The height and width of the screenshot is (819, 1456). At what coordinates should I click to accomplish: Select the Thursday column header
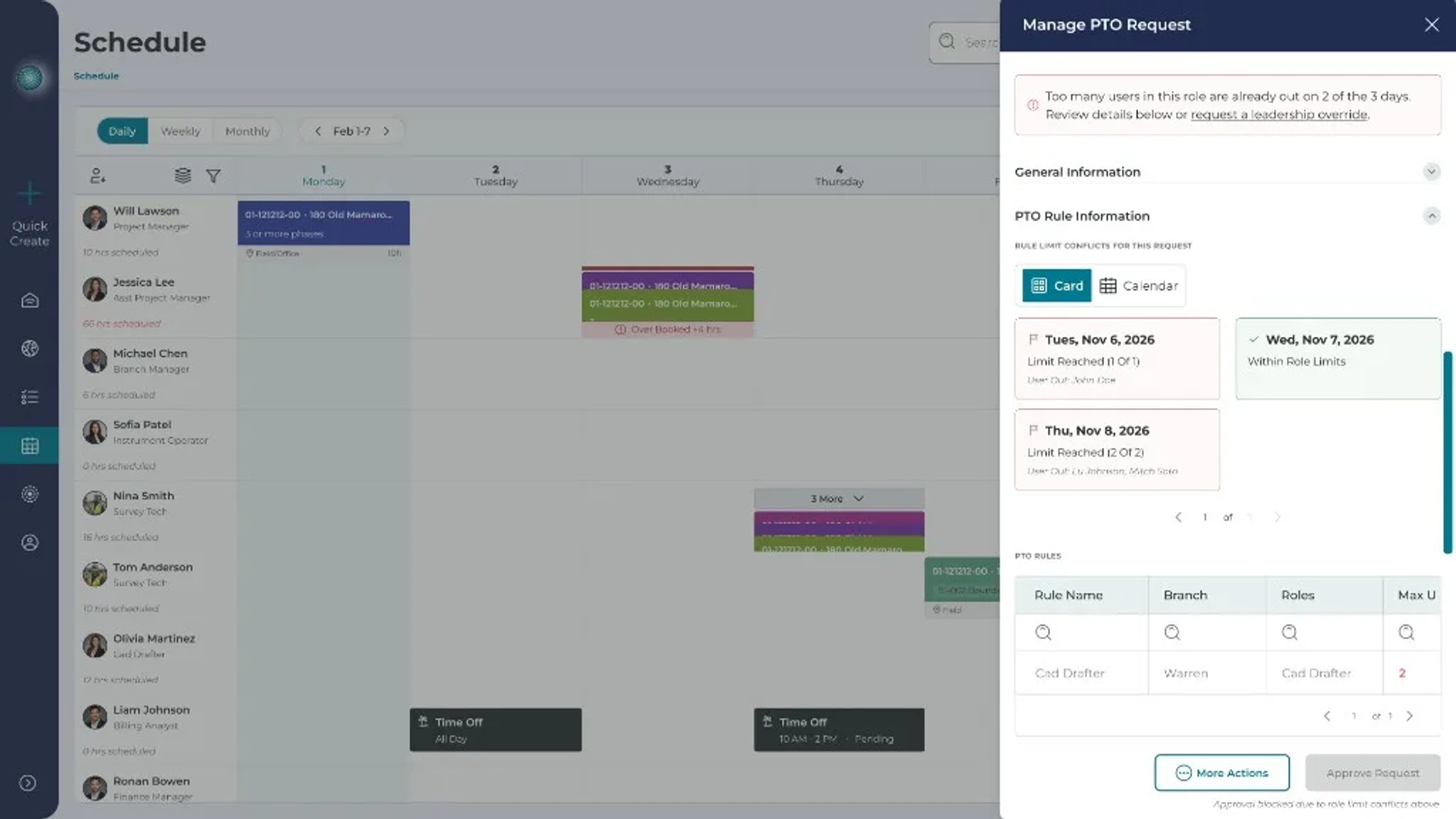(839, 176)
